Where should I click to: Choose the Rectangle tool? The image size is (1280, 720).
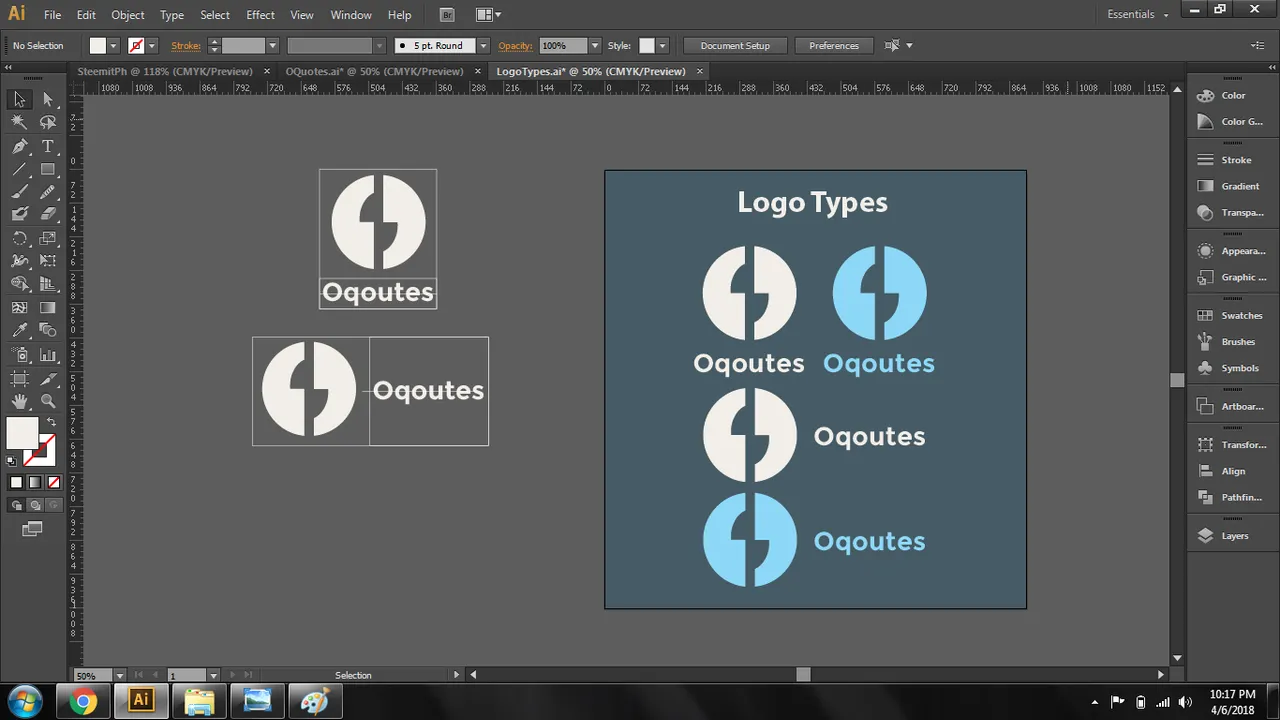click(x=47, y=169)
